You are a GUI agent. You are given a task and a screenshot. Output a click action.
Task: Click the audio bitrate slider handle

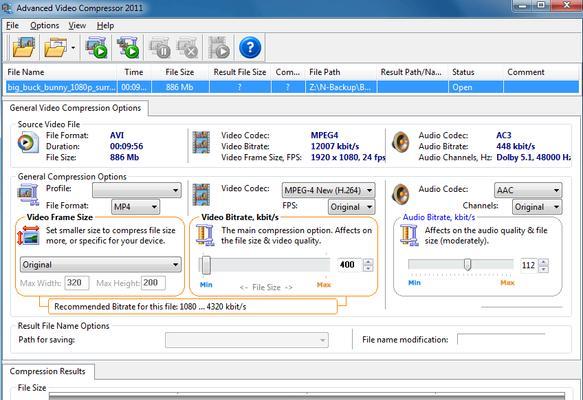(x=468, y=265)
